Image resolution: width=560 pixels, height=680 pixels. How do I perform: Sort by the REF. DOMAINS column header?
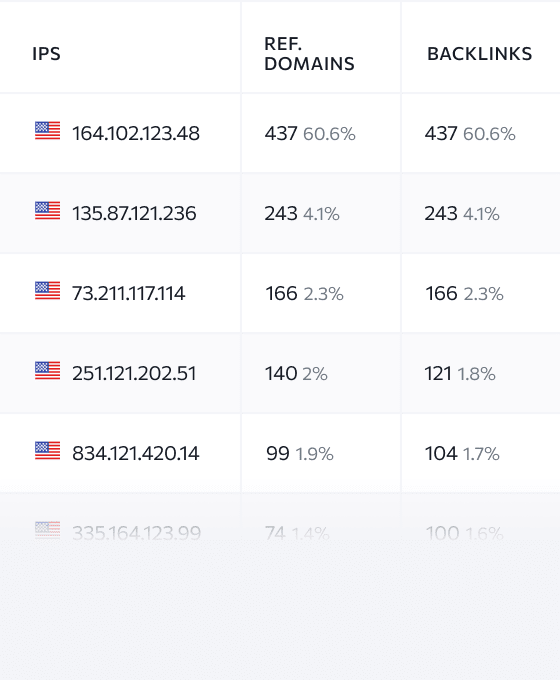click(x=309, y=54)
